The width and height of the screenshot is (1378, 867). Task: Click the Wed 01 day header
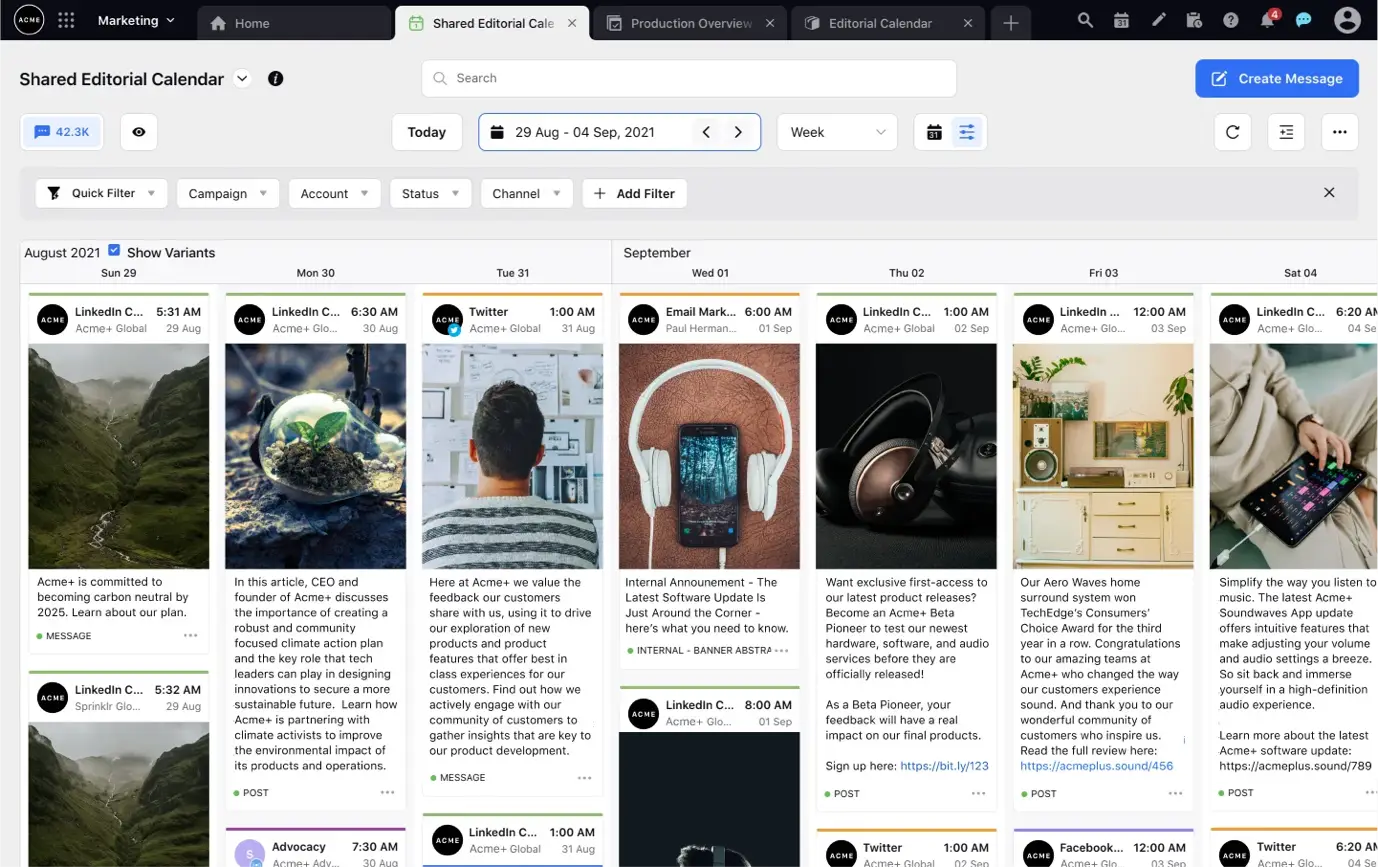coord(710,272)
